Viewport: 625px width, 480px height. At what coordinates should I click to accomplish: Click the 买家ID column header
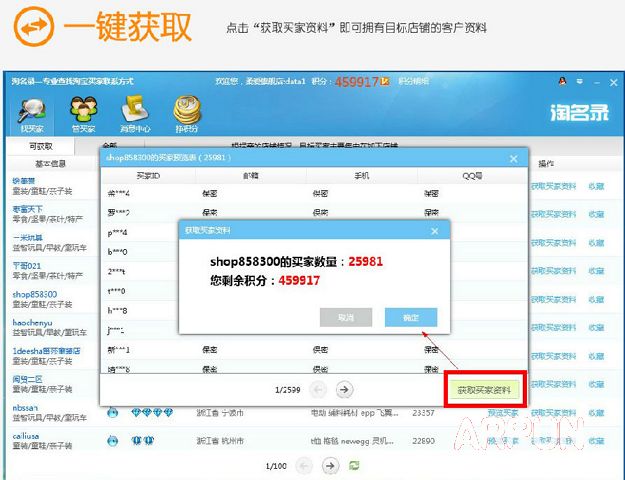[148, 175]
